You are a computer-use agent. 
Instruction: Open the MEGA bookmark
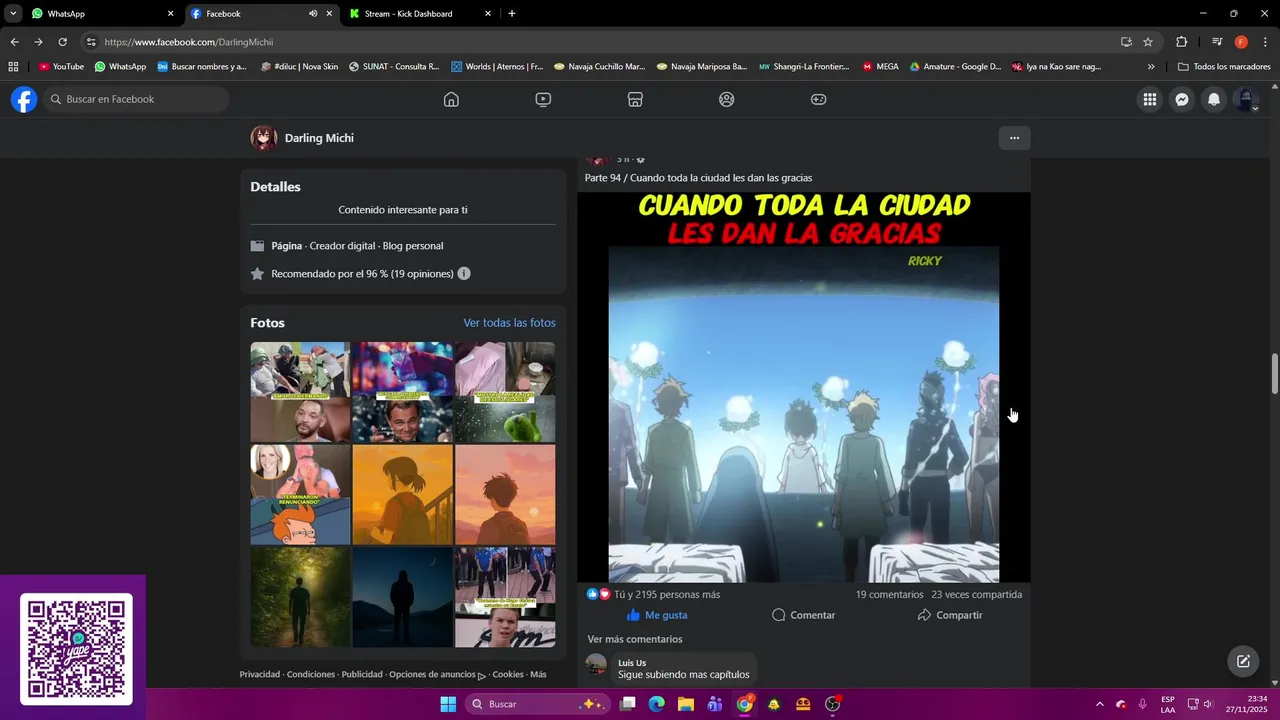click(880, 67)
